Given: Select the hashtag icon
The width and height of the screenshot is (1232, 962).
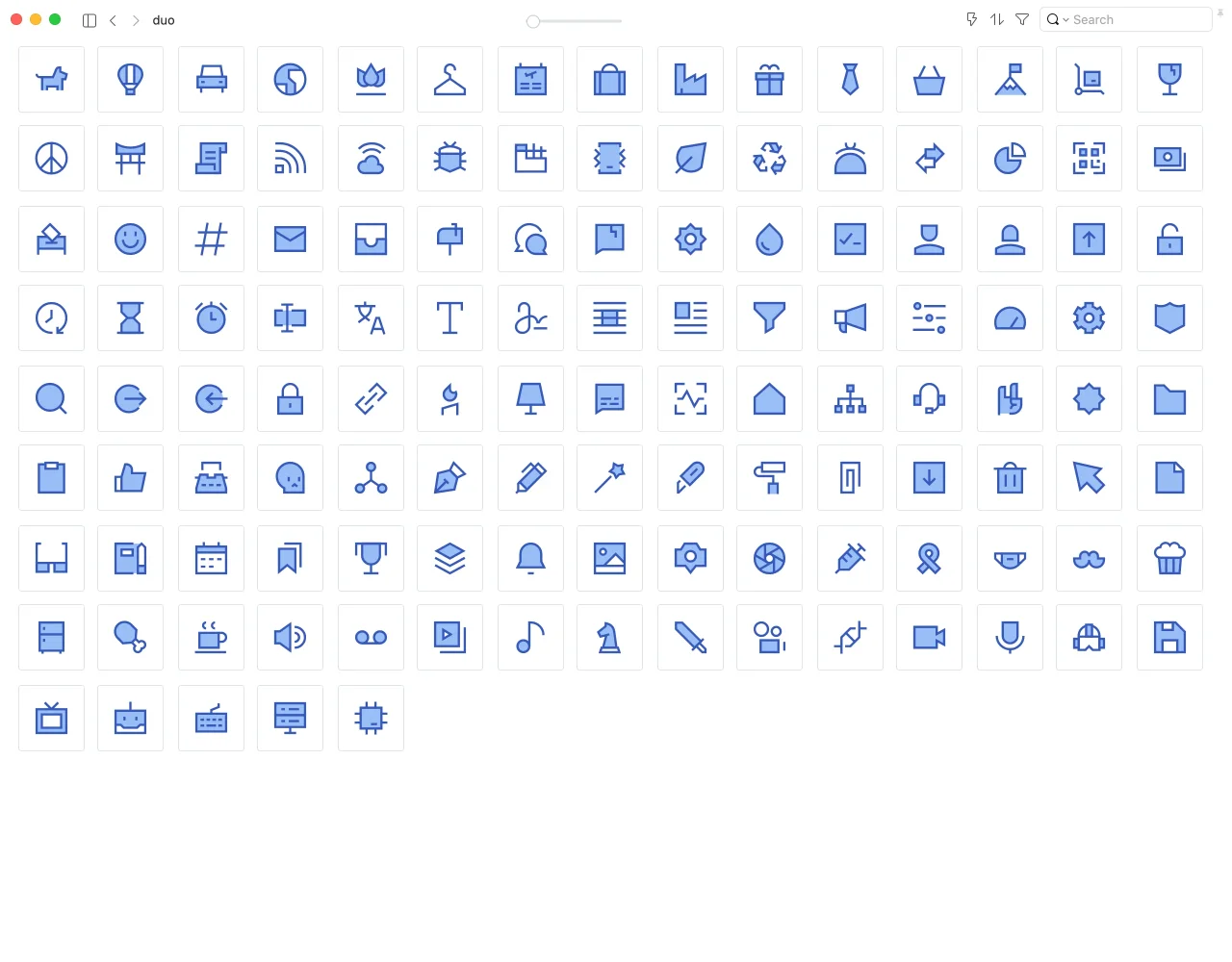Looking at the screenshot, I should [211, 240].
